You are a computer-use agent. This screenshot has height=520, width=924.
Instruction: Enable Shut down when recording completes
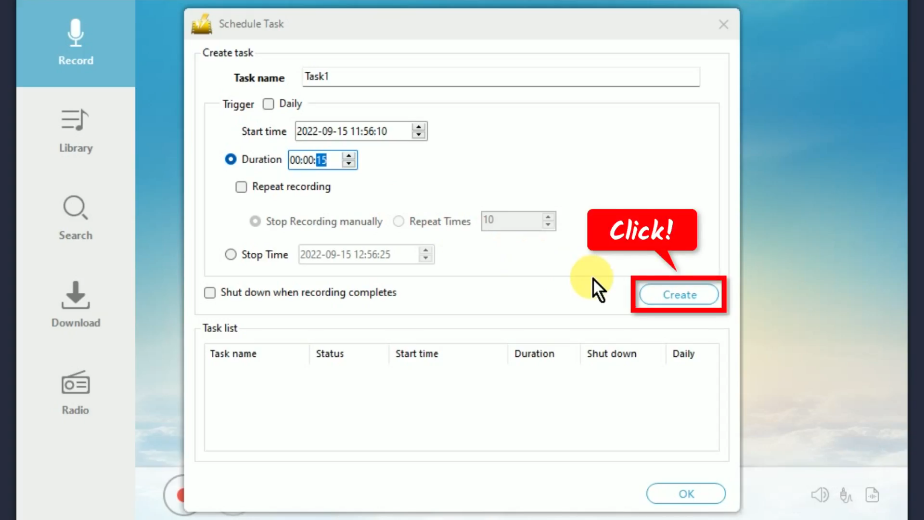pos(210,292)
